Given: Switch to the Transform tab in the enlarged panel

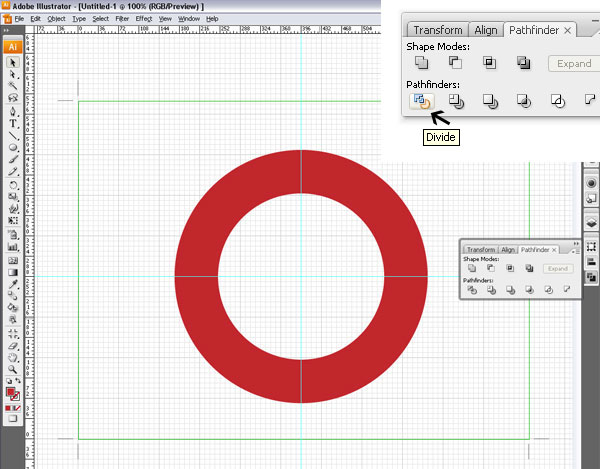Looking at the screenshot, I should [438, 30].
